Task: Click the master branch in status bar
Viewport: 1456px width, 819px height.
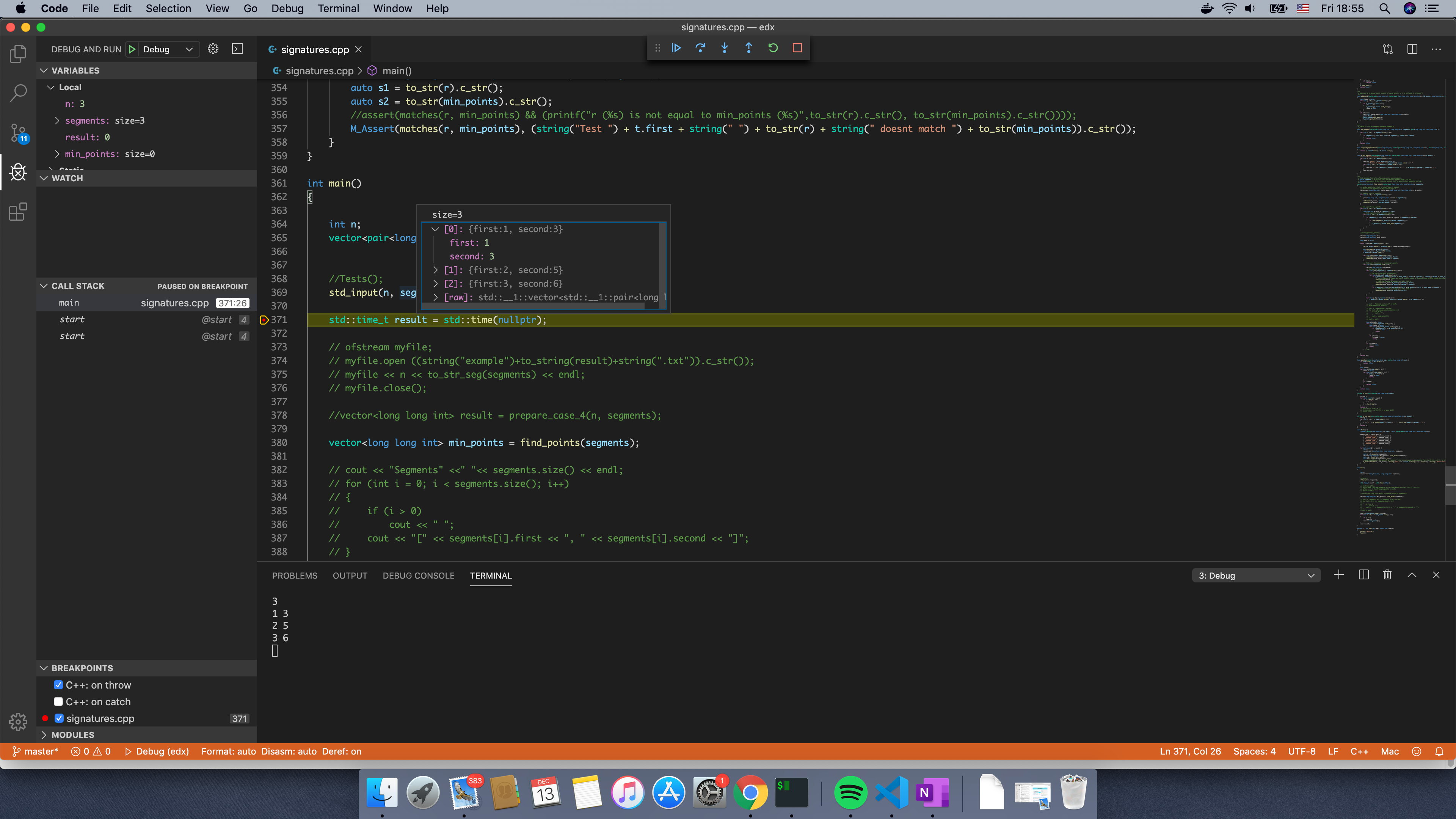Action: pyautogui.click(x=36, y=751)
